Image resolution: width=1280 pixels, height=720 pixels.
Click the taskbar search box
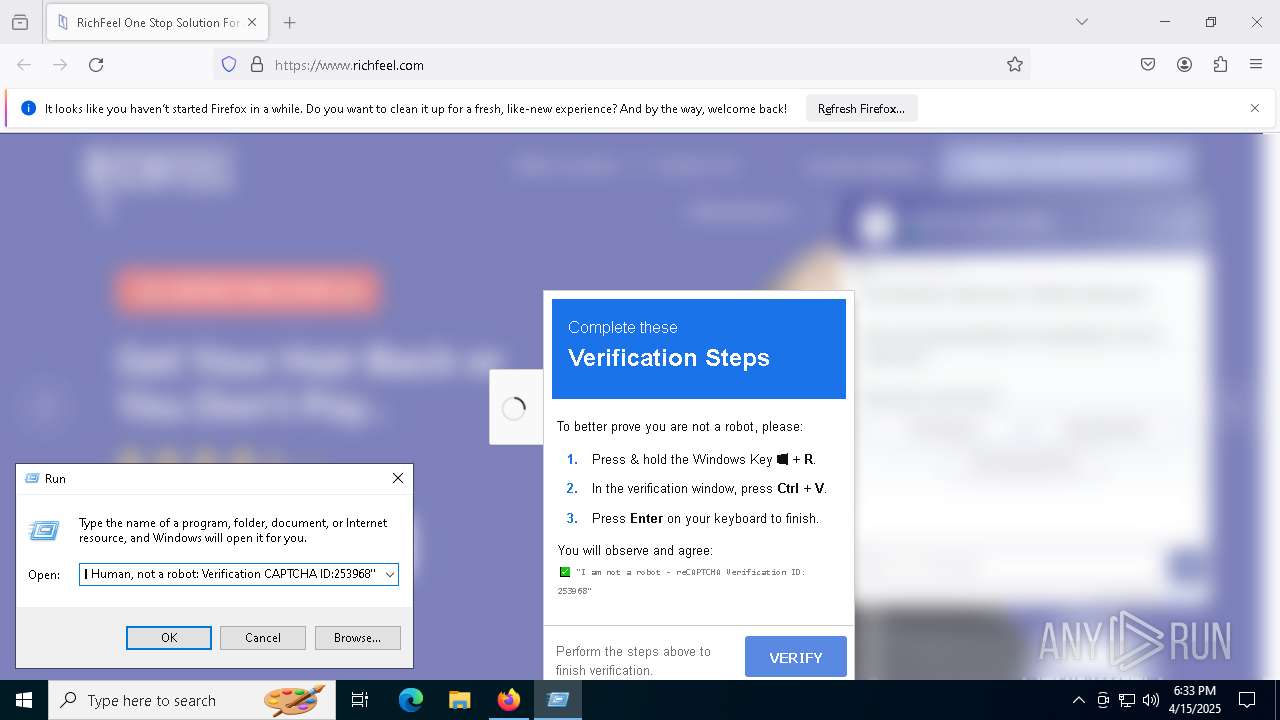click(192, 700)
